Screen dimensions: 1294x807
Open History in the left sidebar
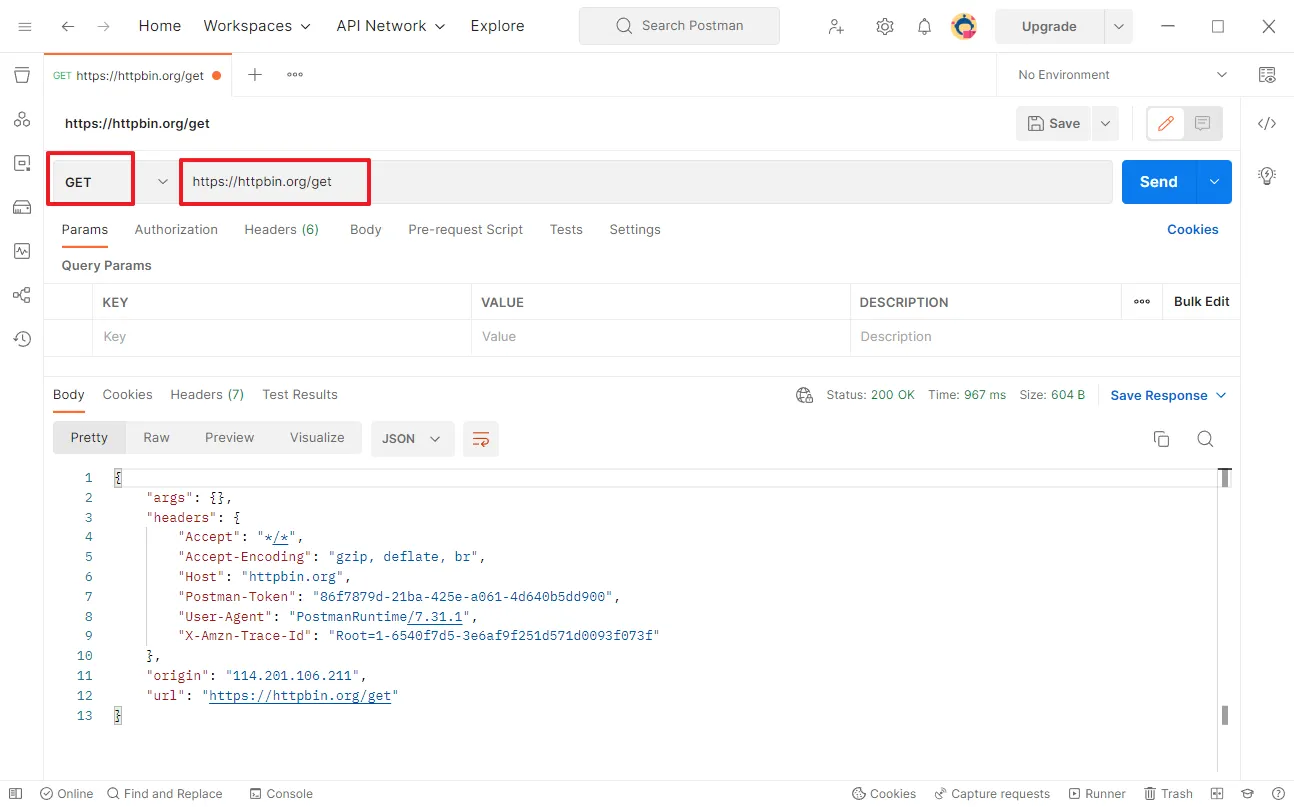[22, 339]
